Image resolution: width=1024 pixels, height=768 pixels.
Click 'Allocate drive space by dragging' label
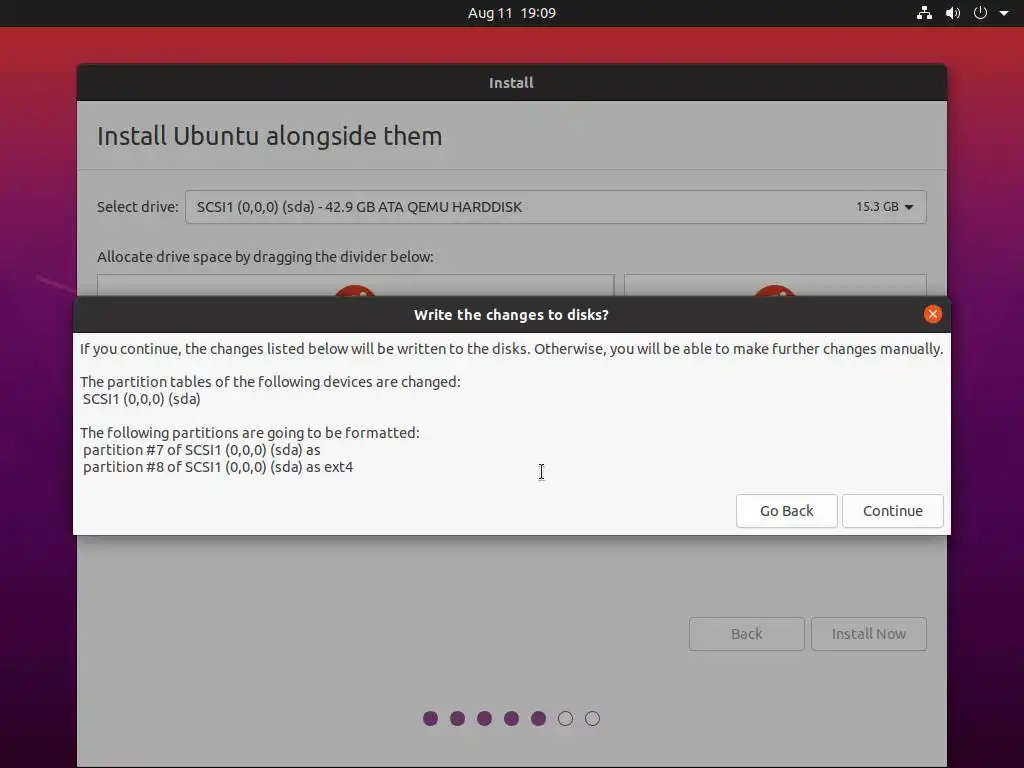[265, 257]
